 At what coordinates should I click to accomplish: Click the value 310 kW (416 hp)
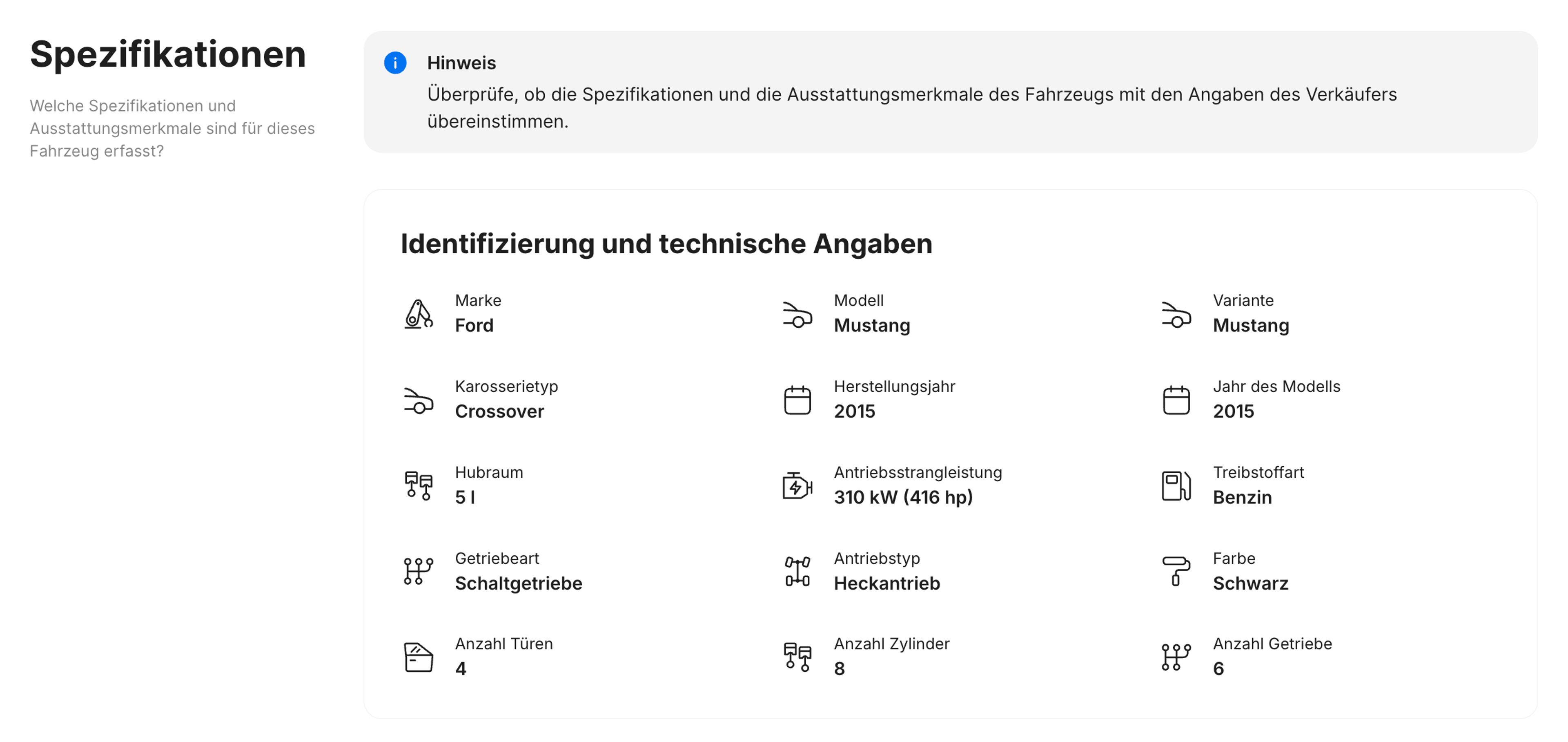pyautogui.click(x=903, y=497)
